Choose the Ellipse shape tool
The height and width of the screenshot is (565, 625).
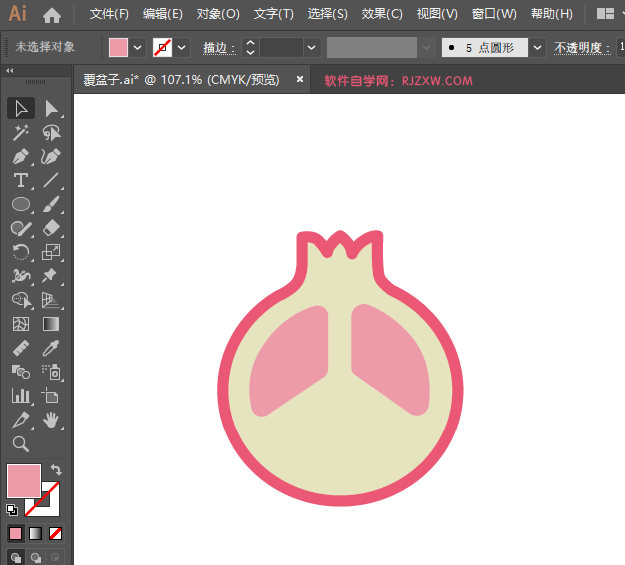pos(21,205)
